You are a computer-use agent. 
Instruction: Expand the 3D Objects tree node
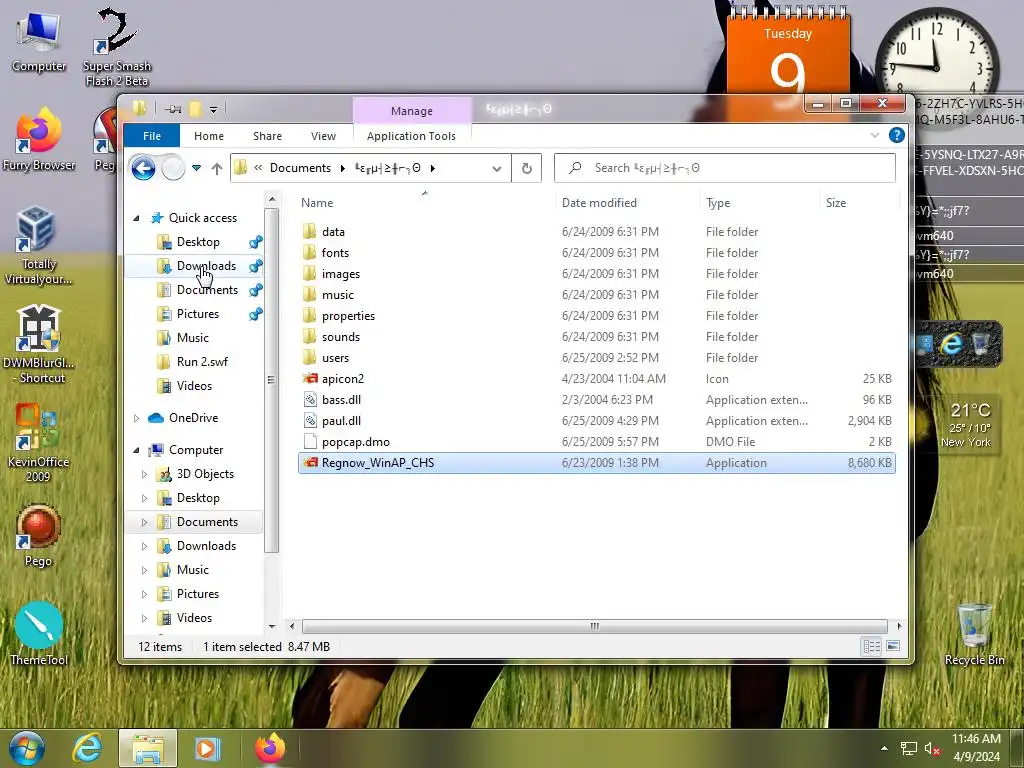pos(144,474)
